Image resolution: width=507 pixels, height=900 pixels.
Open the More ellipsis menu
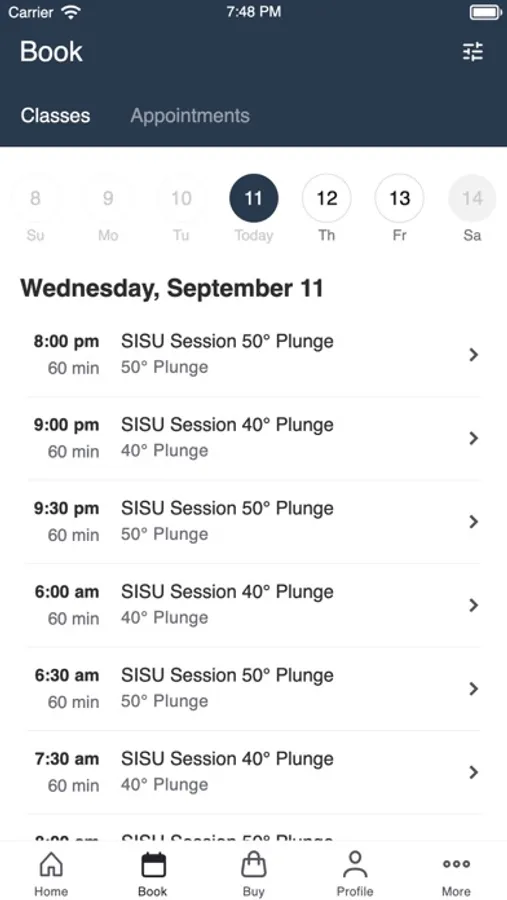coord(456,864)
